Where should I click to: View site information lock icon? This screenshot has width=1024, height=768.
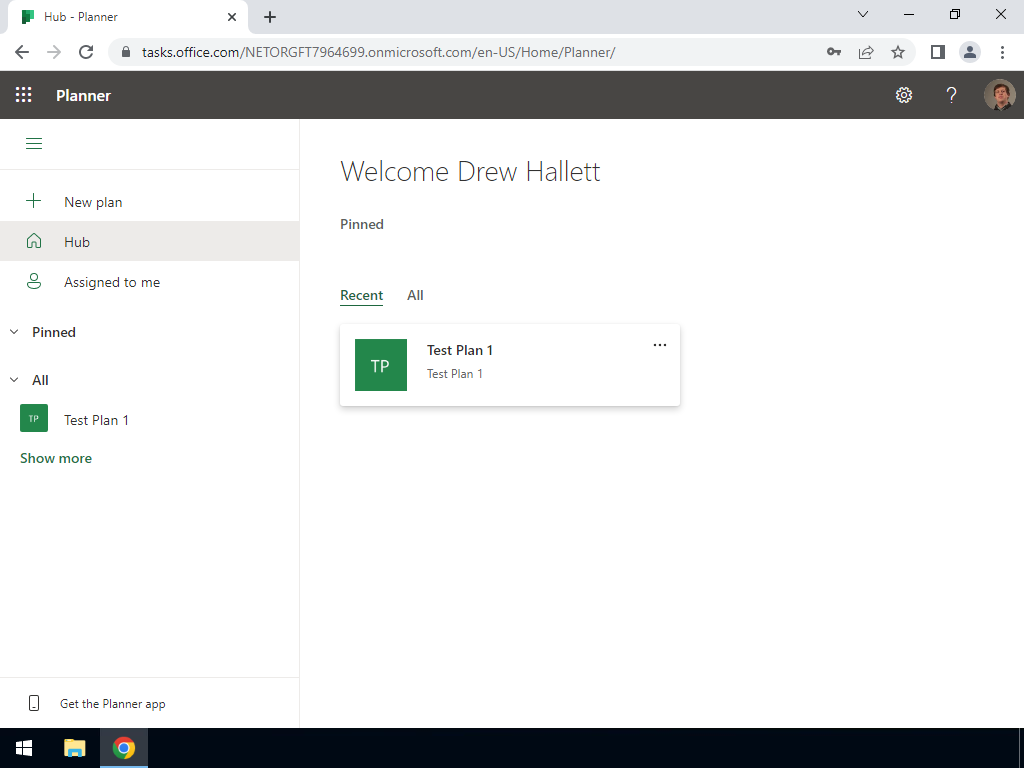tap(126, 52)
